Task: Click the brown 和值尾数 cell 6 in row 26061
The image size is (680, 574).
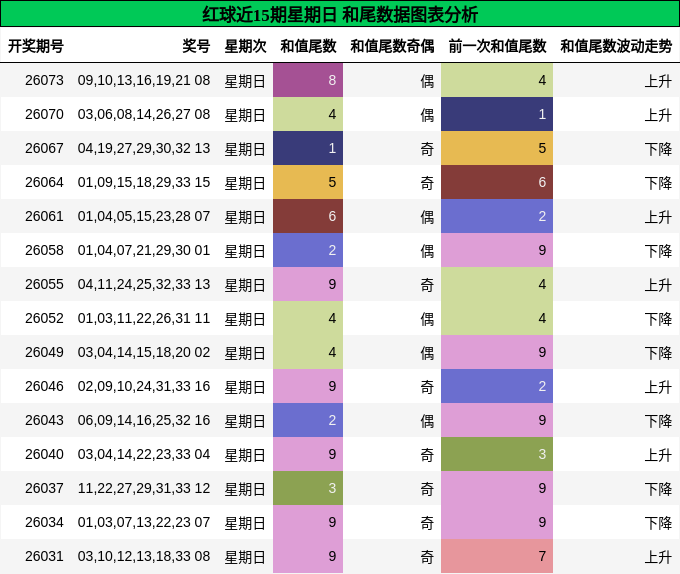Action: [308, 216]
